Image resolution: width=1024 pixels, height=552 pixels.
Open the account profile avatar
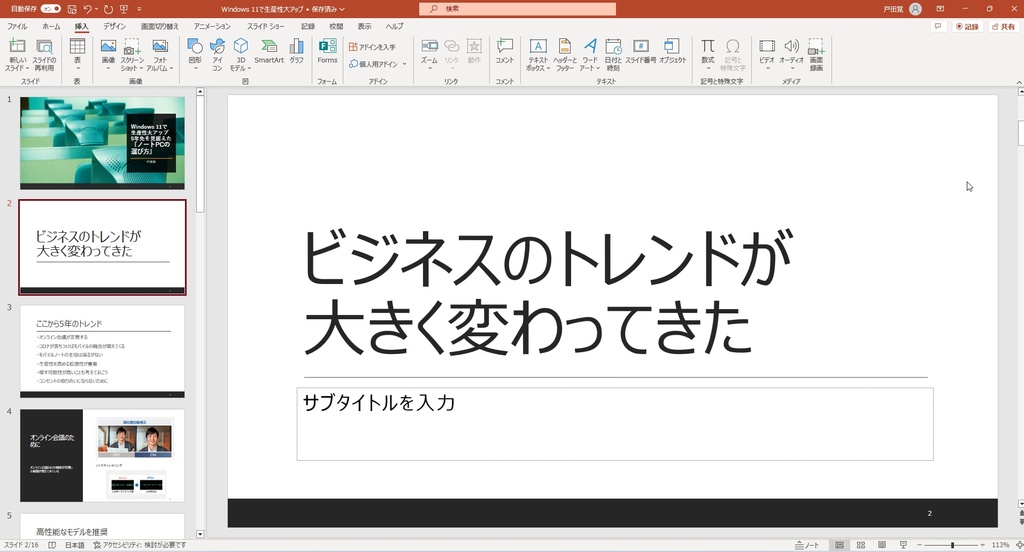916,9
